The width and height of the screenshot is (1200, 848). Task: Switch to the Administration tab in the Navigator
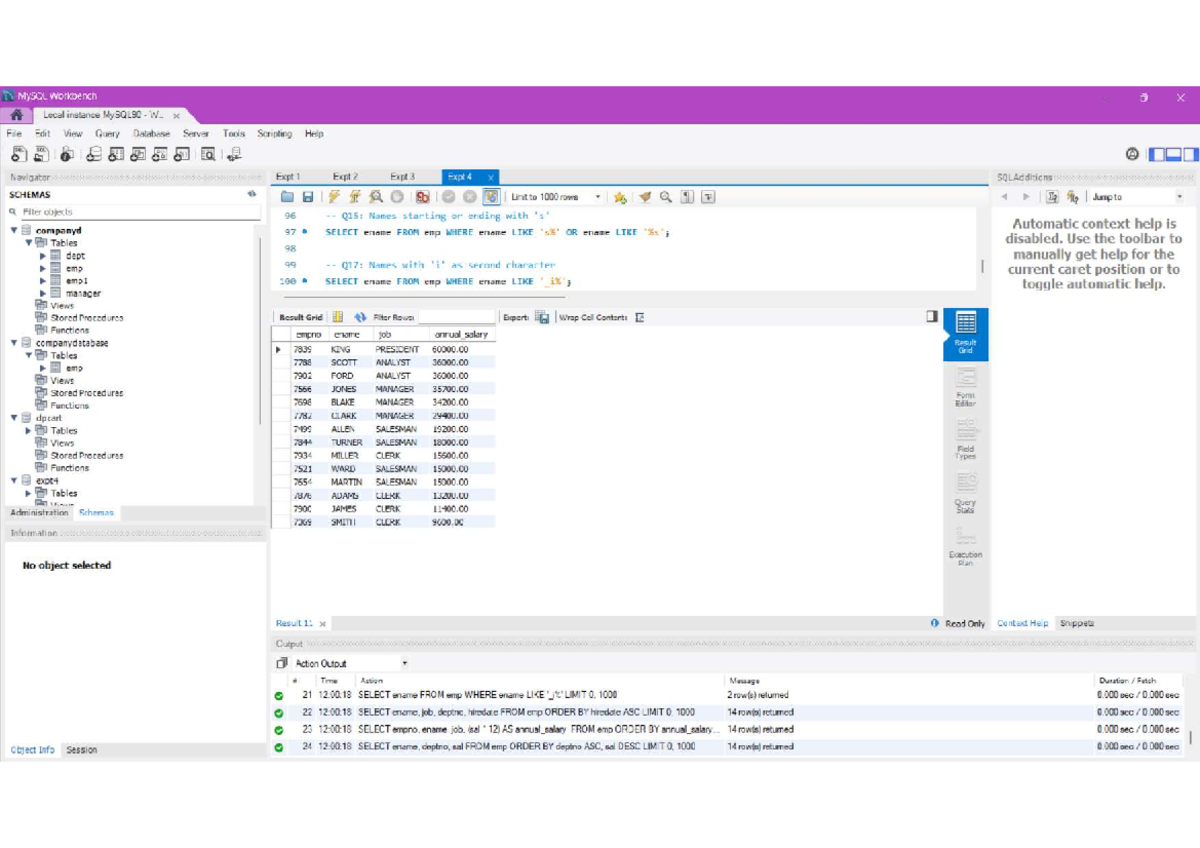pos(39,513)
